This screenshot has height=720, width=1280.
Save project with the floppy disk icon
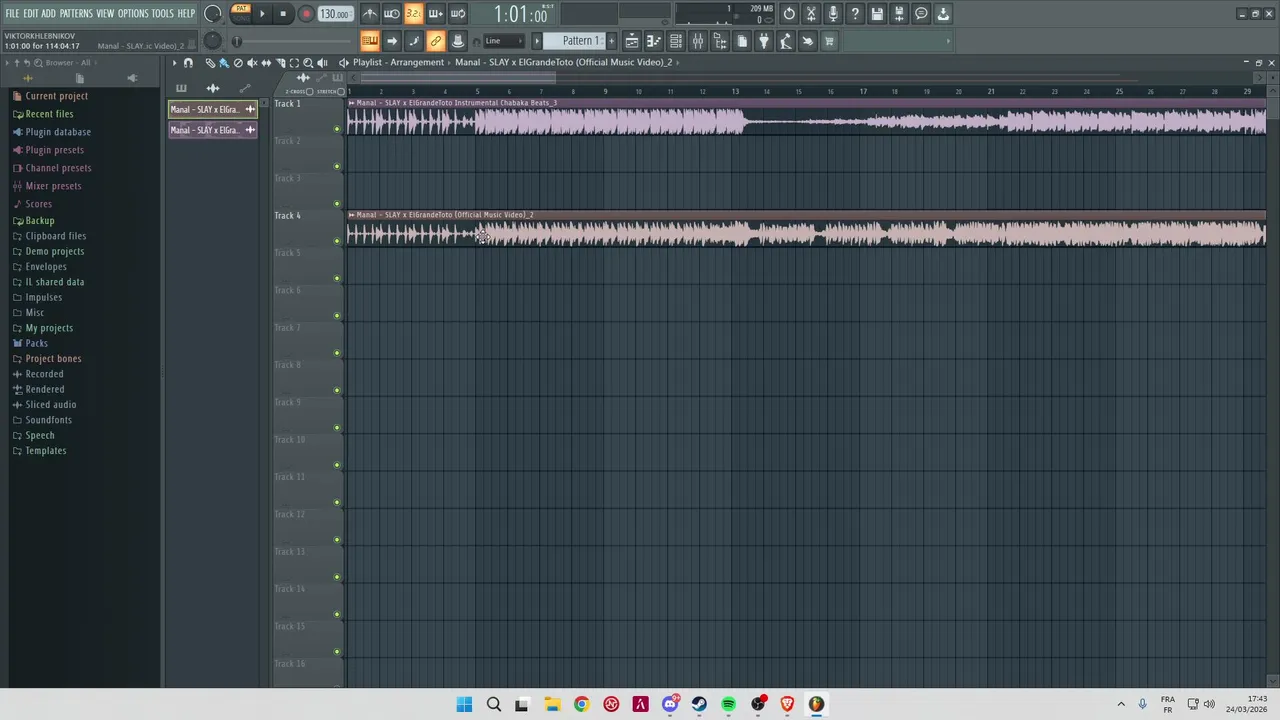point(877,14)
